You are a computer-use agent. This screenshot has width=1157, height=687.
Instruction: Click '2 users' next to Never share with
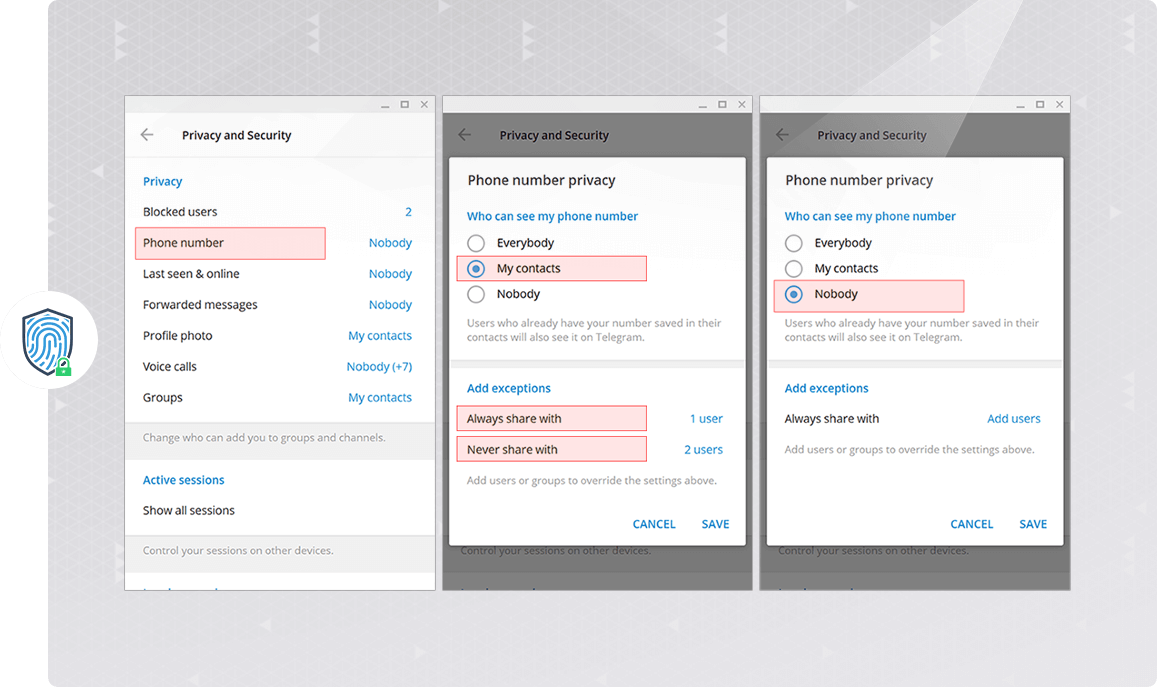(703, 450)
